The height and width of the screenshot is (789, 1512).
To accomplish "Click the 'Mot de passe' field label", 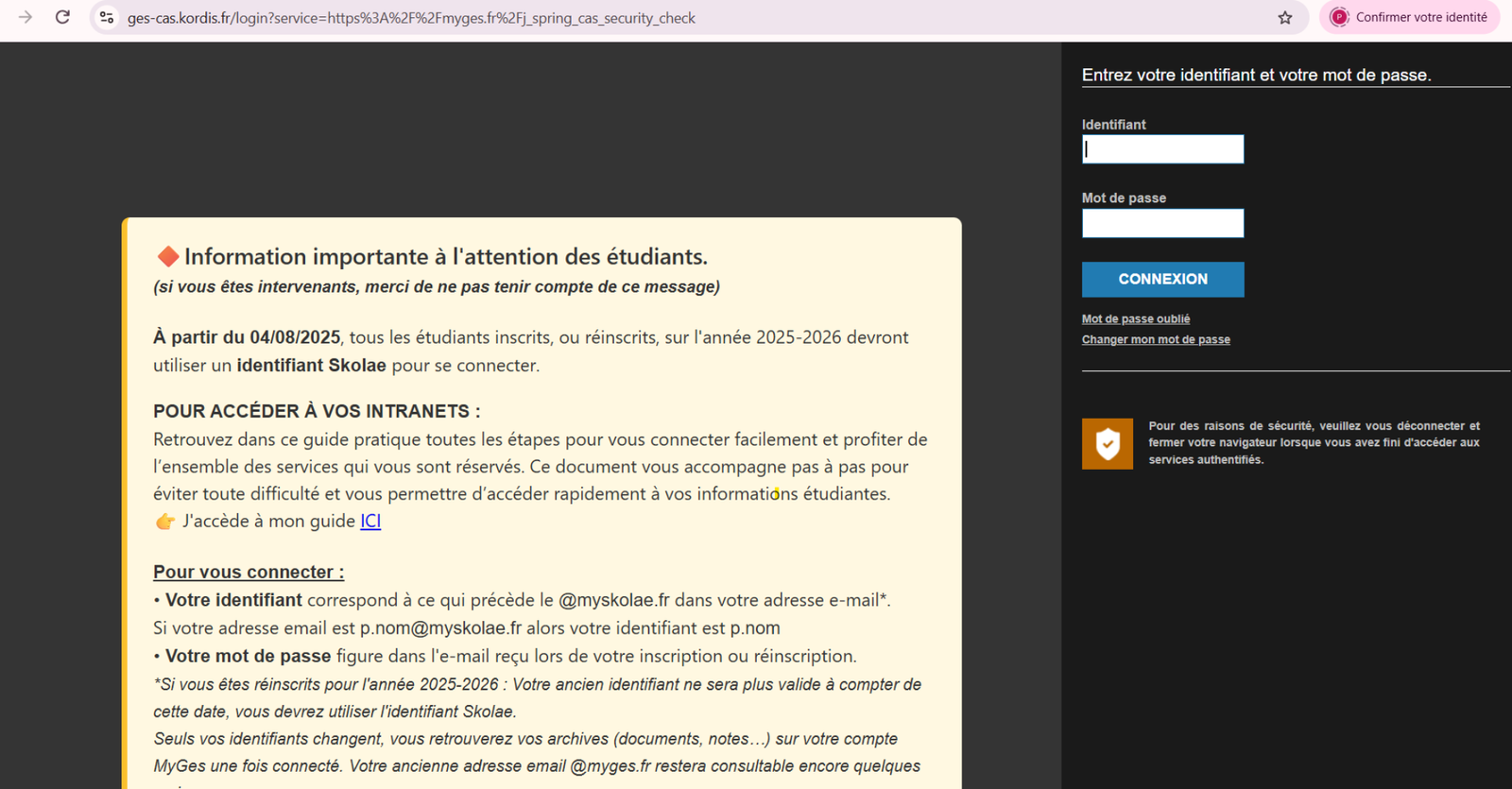I will point(1124,198).
